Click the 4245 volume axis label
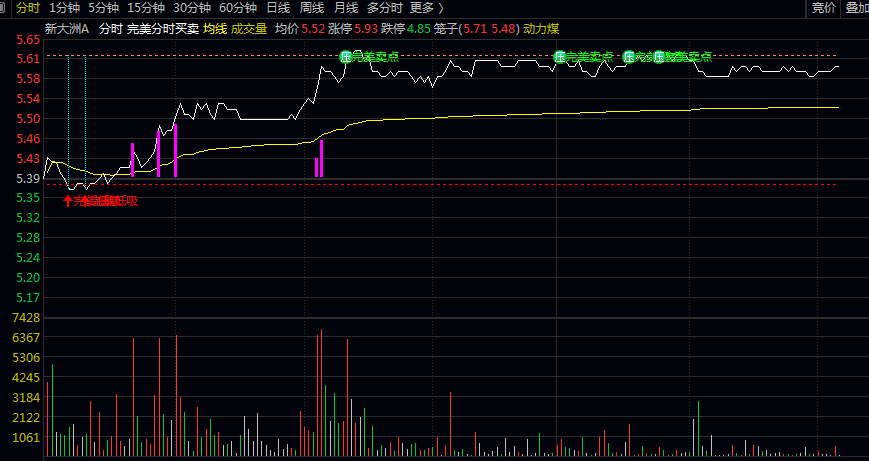 [27, 377]
